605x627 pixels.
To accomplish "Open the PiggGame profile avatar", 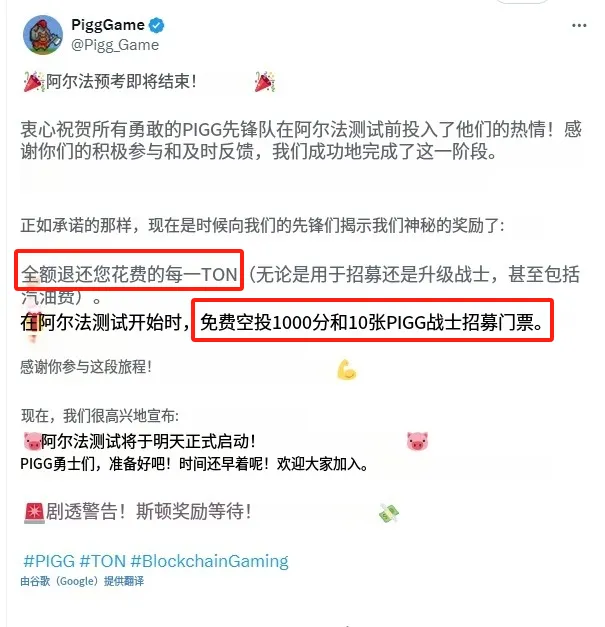I will click(43, 35).
